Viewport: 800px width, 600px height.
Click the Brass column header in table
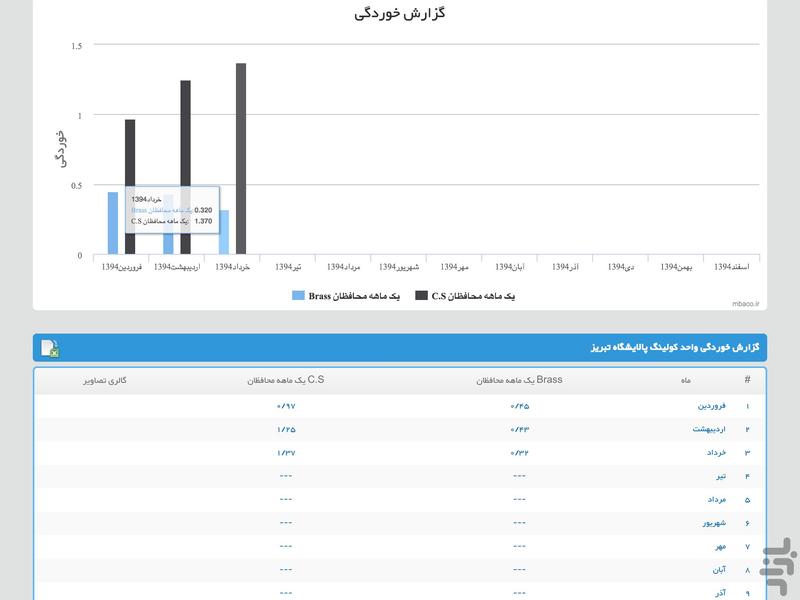pos(519,380)
